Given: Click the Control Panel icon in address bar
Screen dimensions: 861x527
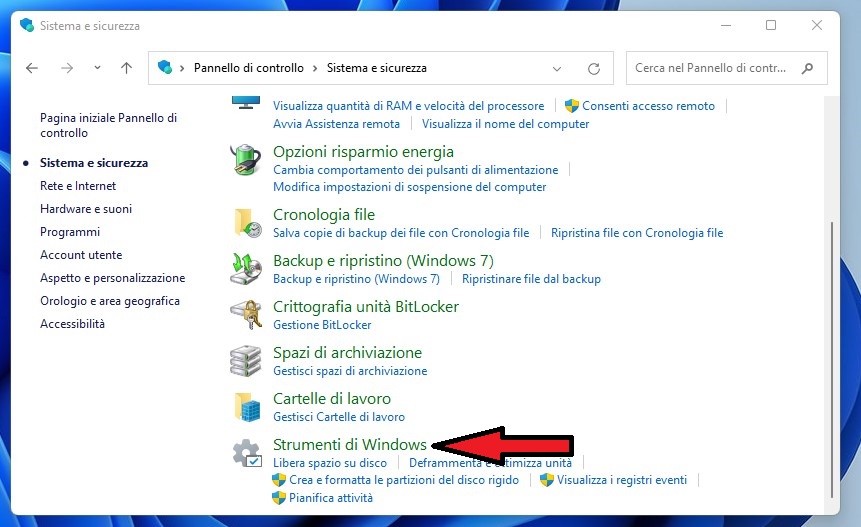Looking at the screenshot, I should click(x=165, y=68).
